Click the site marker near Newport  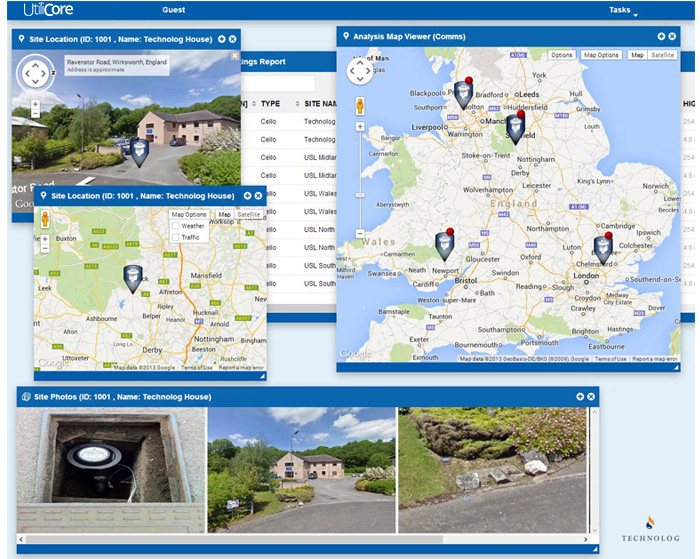pyautogui.click(x=445, y=245)
